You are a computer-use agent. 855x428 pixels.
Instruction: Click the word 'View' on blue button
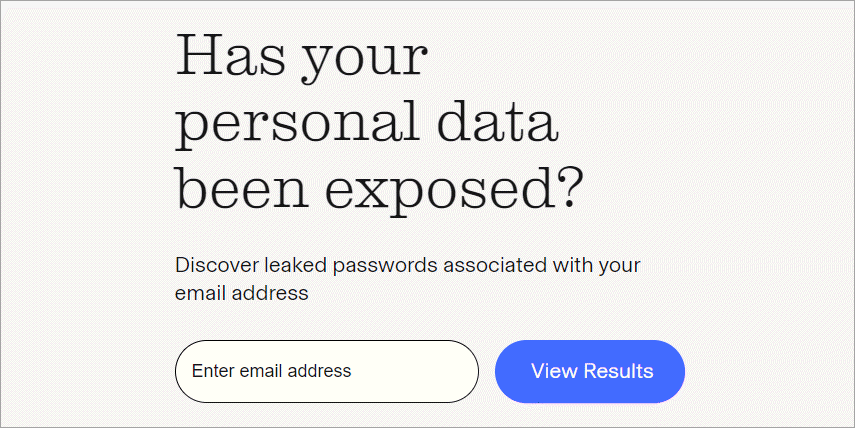(554, 371)
